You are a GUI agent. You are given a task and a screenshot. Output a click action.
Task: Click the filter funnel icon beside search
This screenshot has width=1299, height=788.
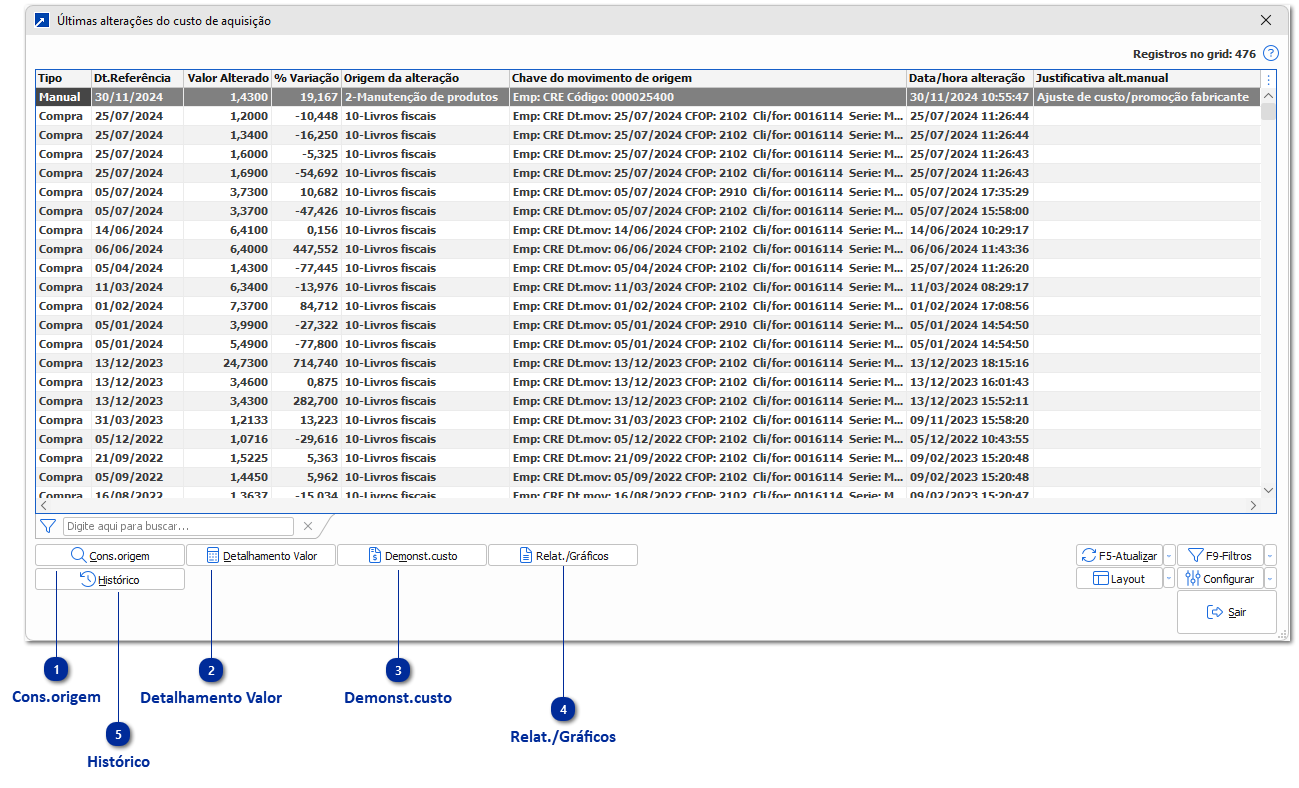(47, 526)
